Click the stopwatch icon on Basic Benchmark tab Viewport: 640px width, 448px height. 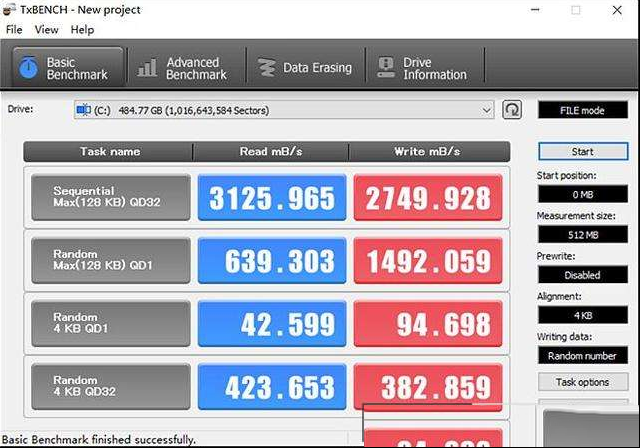(28, 68)
